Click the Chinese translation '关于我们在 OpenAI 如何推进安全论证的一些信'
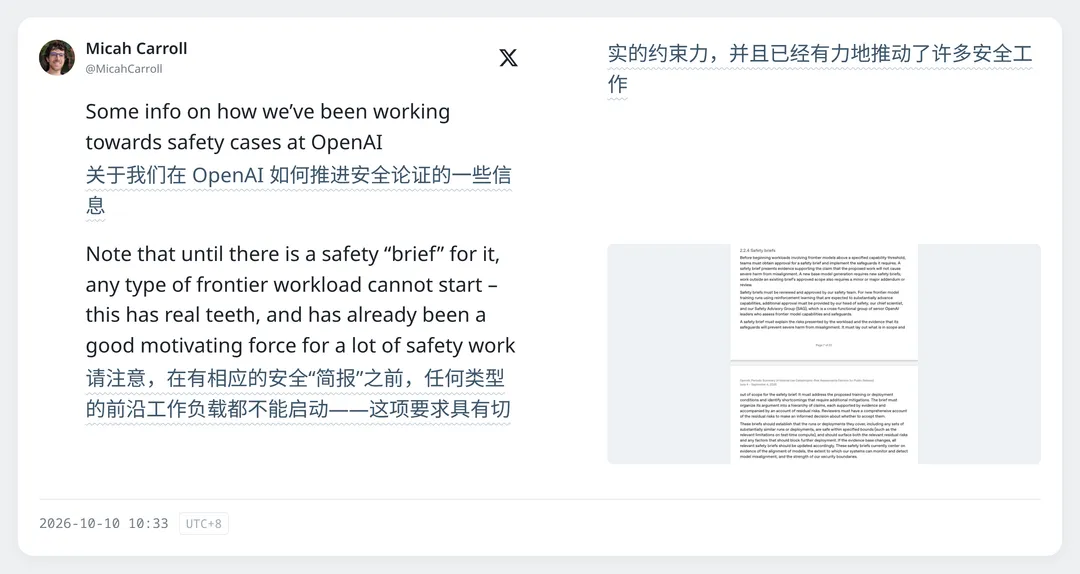 coord(299,175)
